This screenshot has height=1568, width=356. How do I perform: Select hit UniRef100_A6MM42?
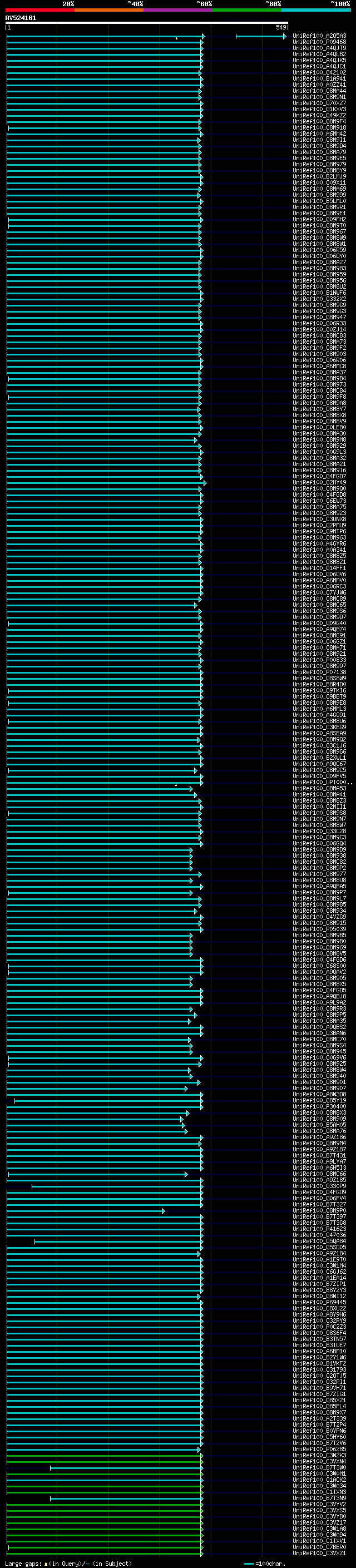pos(319,134)
